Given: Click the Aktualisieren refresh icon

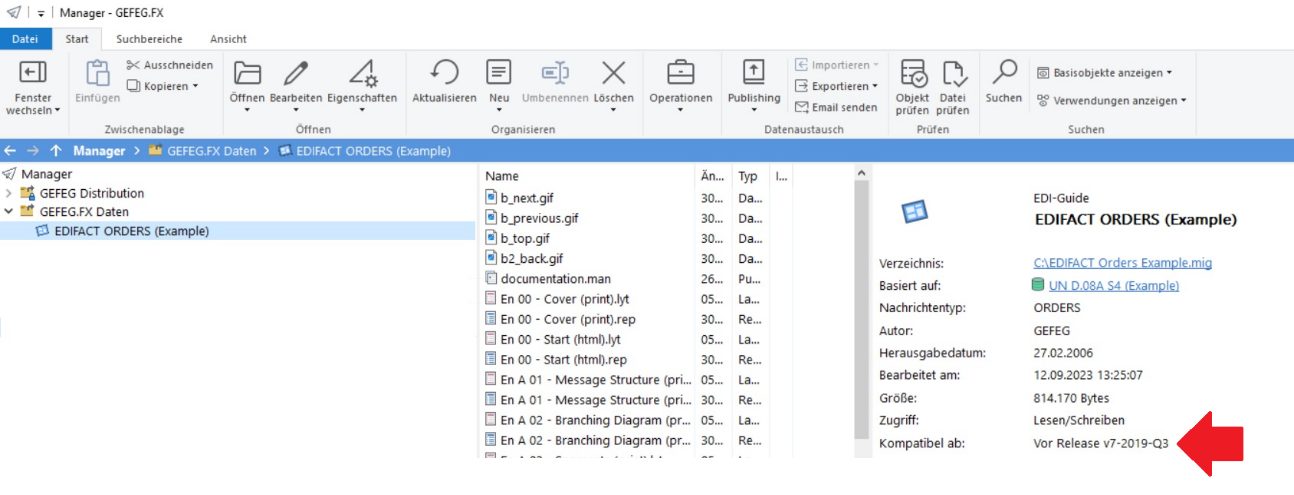Looking at the screenshot, I should (444, 73).
